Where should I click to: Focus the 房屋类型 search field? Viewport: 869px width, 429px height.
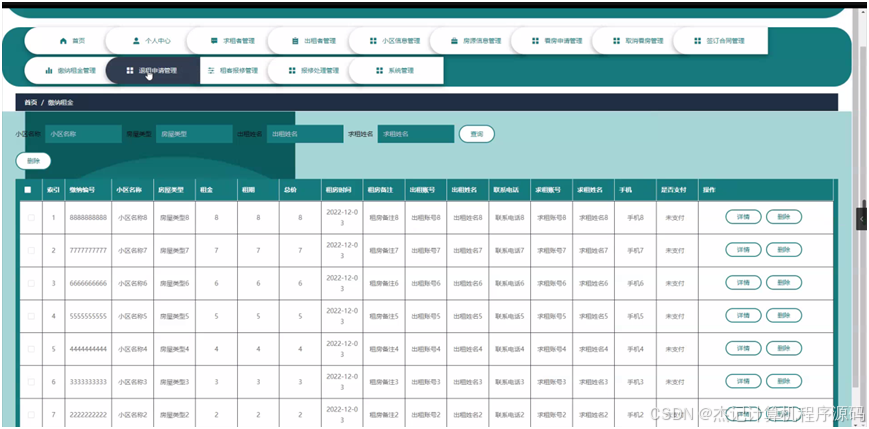coord(194,134)
